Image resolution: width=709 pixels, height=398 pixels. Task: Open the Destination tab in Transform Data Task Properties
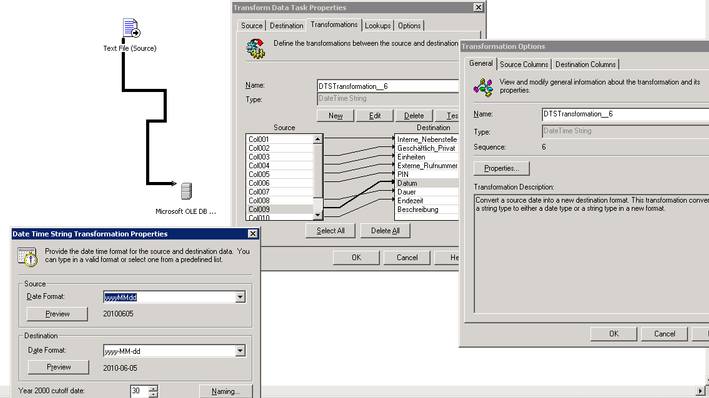point(286,26)
